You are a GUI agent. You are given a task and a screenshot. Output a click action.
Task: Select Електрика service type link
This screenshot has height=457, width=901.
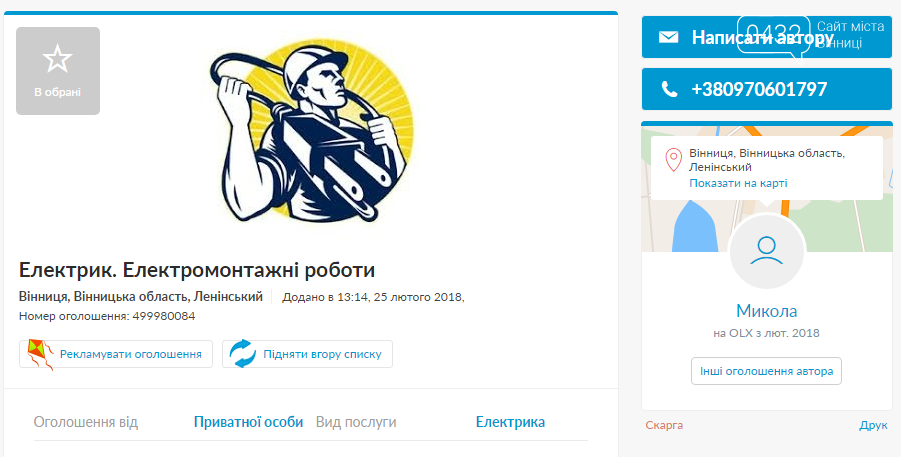click(x=510, y=422)
